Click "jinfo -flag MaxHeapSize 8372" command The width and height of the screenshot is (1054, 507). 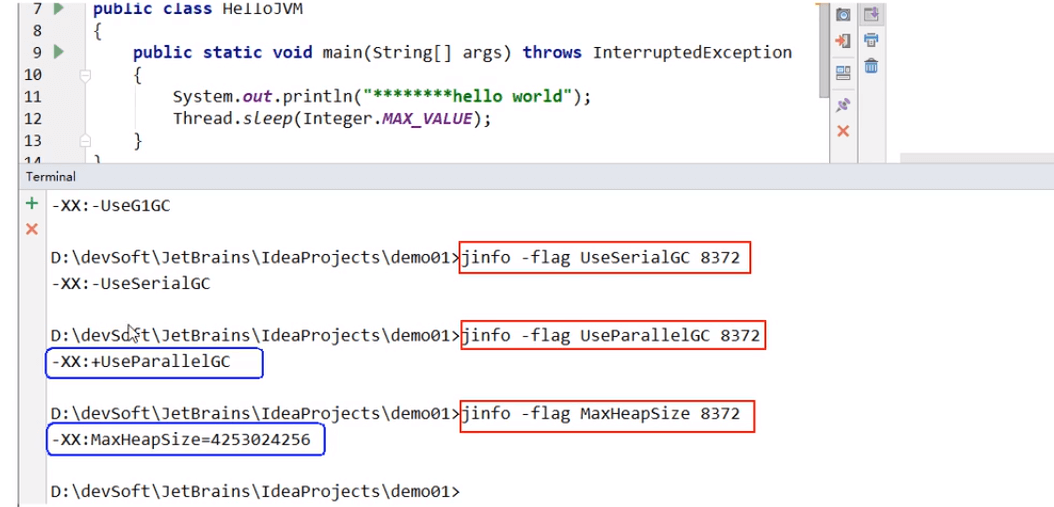point(601,413)
